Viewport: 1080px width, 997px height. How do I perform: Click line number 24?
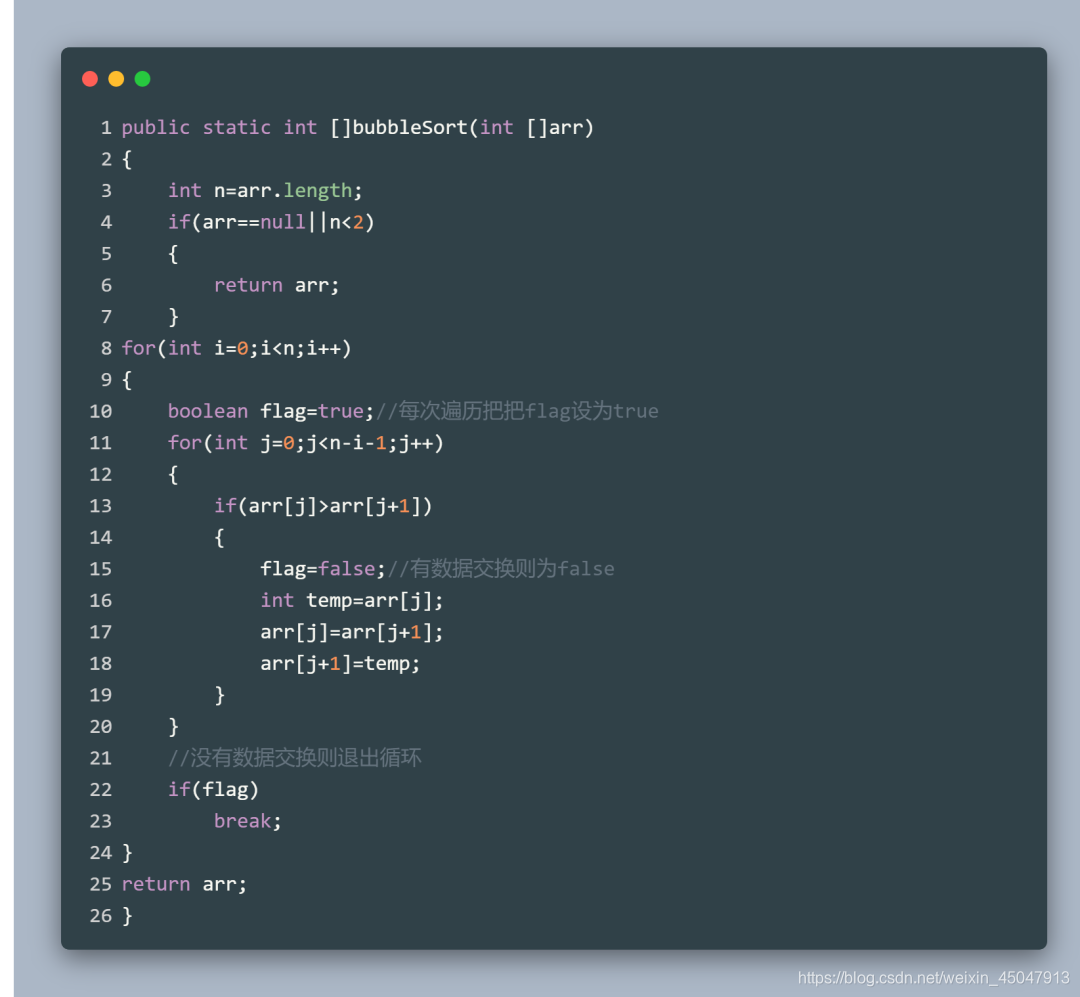[101, 853]
